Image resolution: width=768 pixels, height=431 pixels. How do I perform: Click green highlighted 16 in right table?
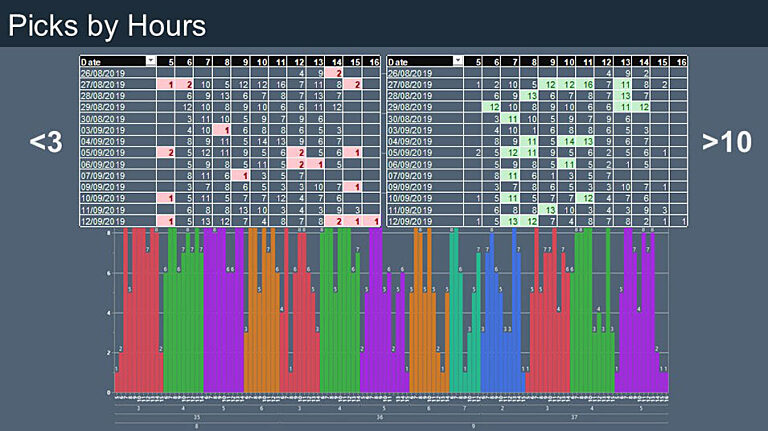pyautogui.click(x=587, y=85)
